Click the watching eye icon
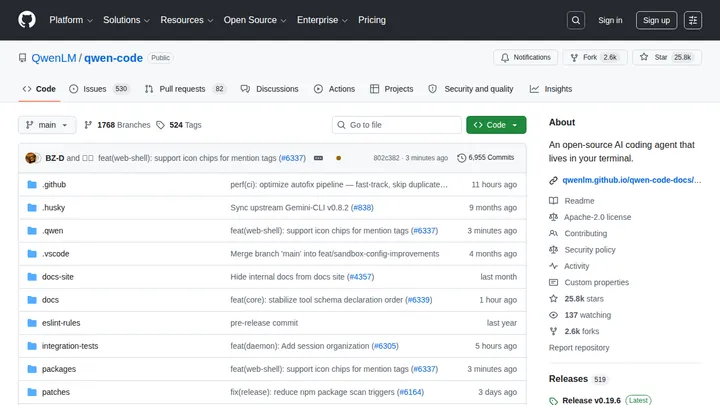720x405 pixels. (x=553, y=315)
